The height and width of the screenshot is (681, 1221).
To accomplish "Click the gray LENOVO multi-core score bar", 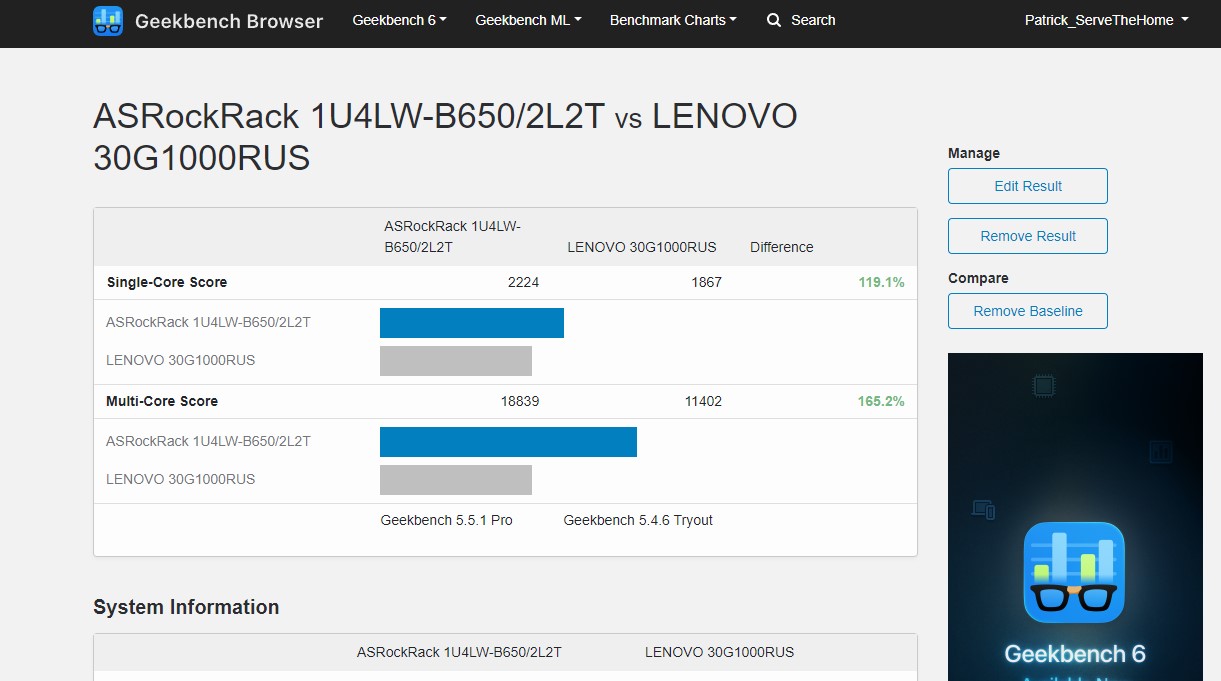I will [455, 480].
